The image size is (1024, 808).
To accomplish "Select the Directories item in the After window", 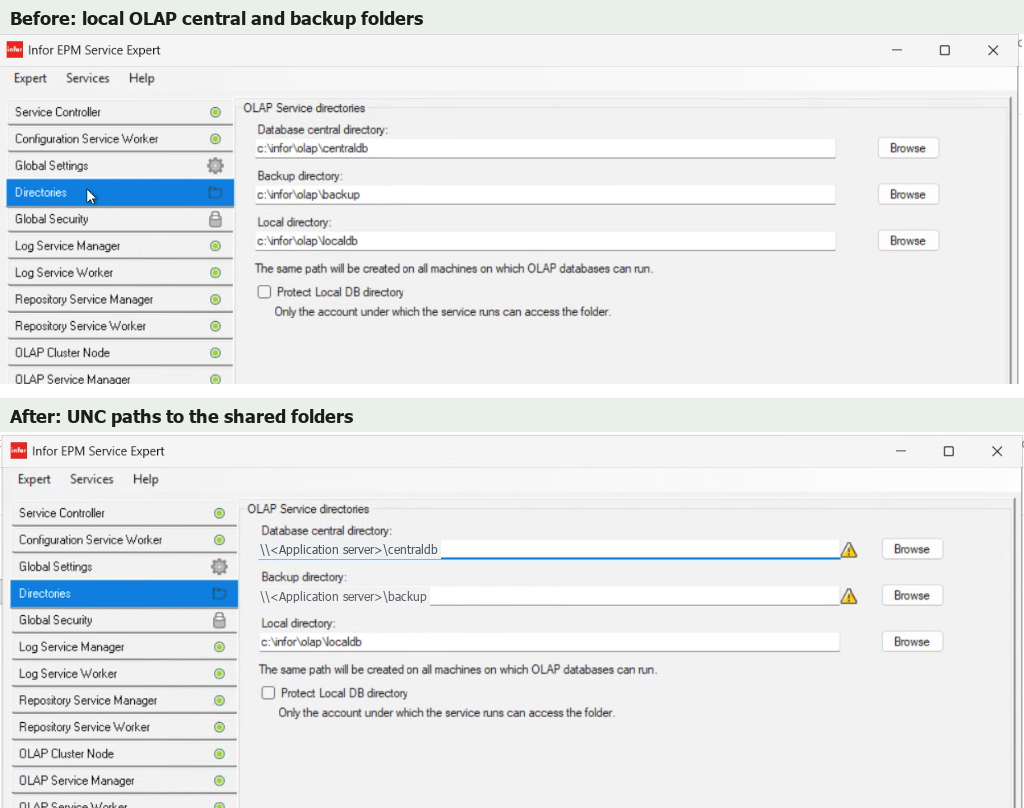I will coord(124,594).
